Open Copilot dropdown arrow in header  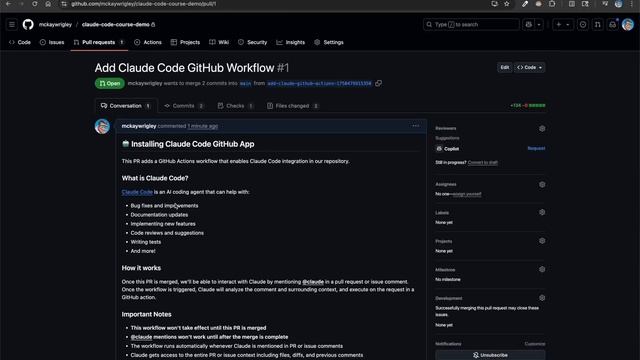point(539,24)
